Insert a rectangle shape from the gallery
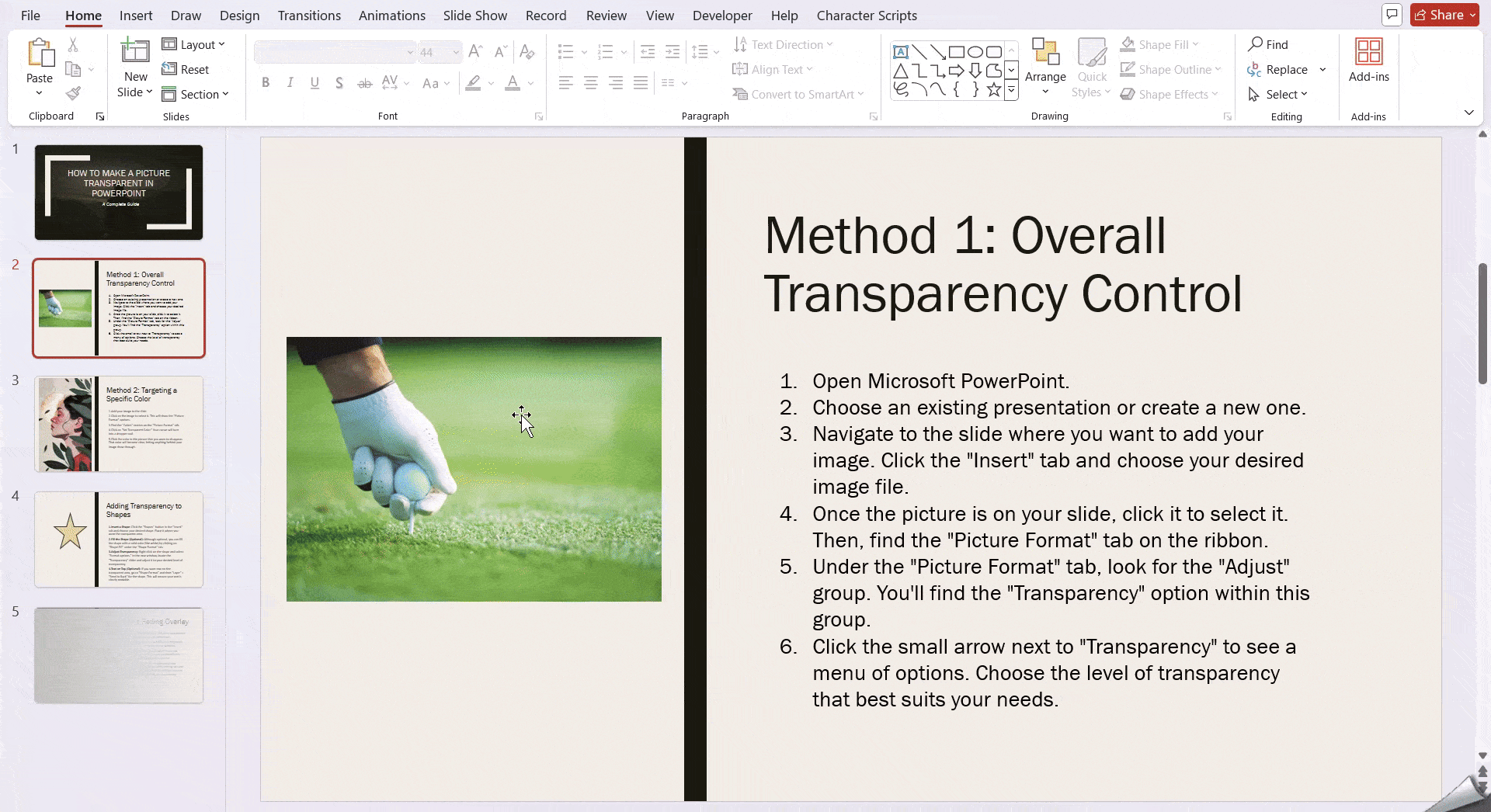Screen dimensions: 1491x812 coord(957,51)
